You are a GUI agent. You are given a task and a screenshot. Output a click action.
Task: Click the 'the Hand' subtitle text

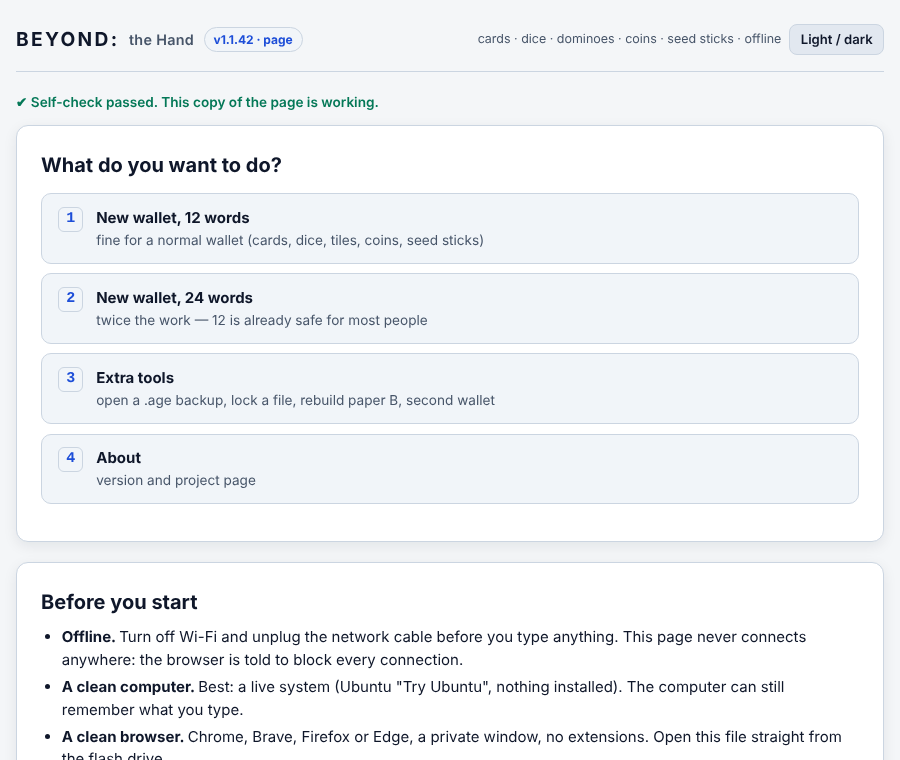161,40
